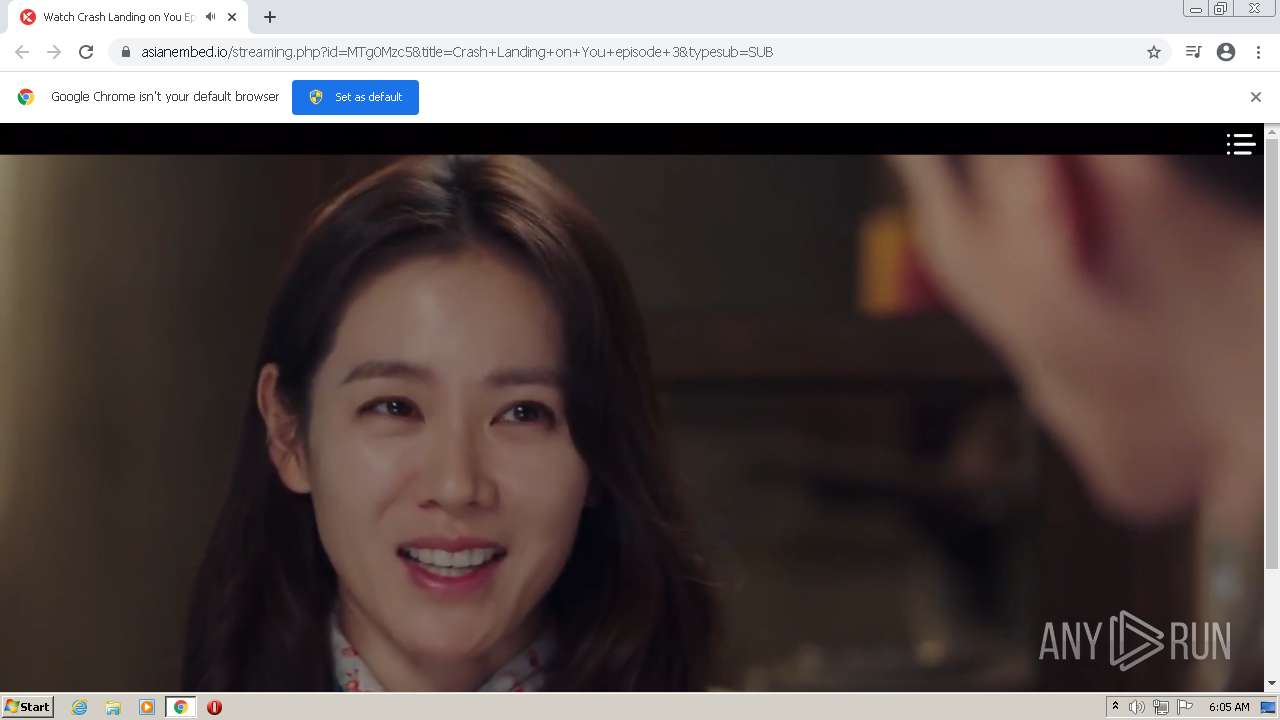Open Windows Media Player from taskbar
Viewport: 1280px width, 720px height.
point(147,707)
